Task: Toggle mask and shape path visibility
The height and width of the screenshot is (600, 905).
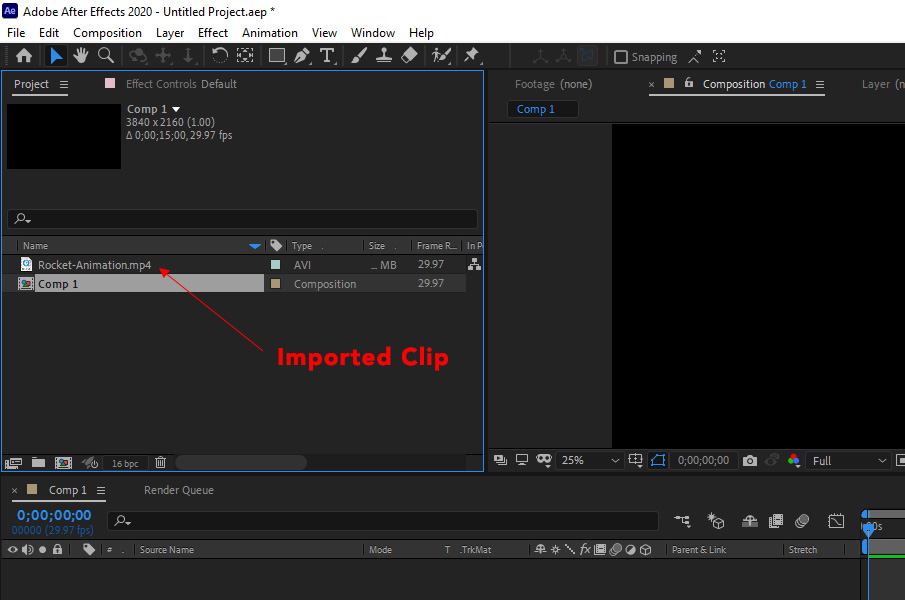Action: [x=658, y=461]
